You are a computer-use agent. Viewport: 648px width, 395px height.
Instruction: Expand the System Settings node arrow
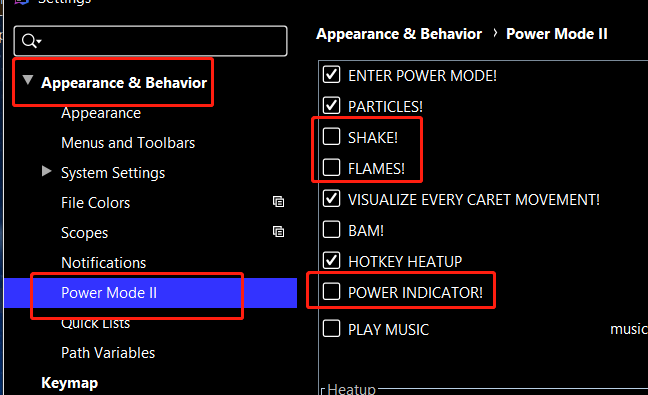[x=47, y=171]
